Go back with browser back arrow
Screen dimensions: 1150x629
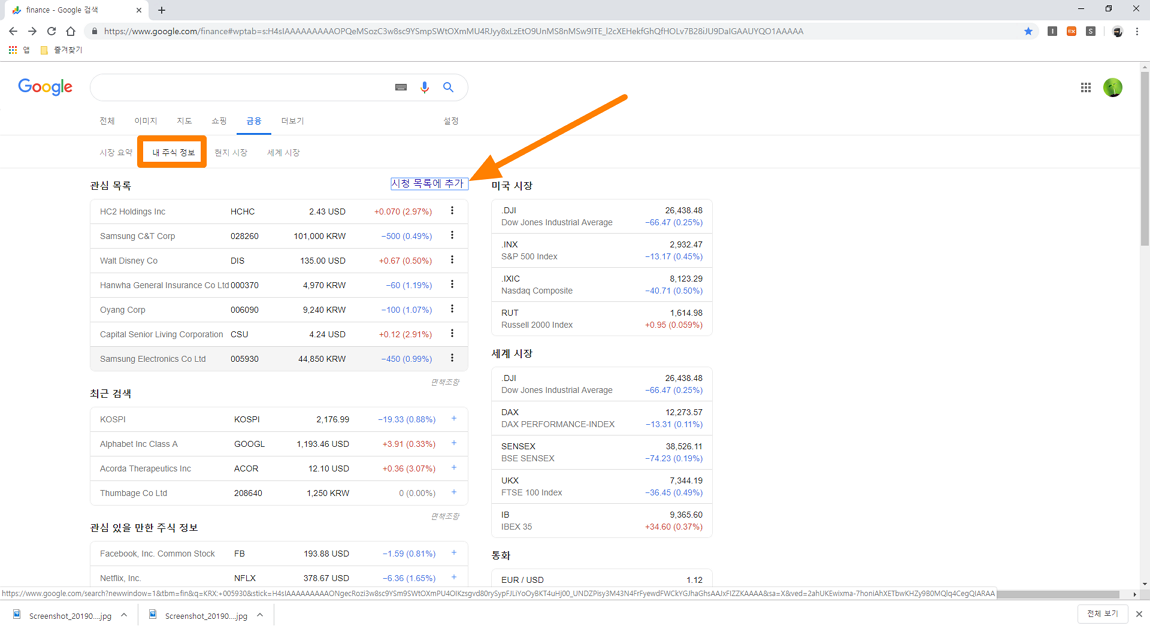pos(12,31)
